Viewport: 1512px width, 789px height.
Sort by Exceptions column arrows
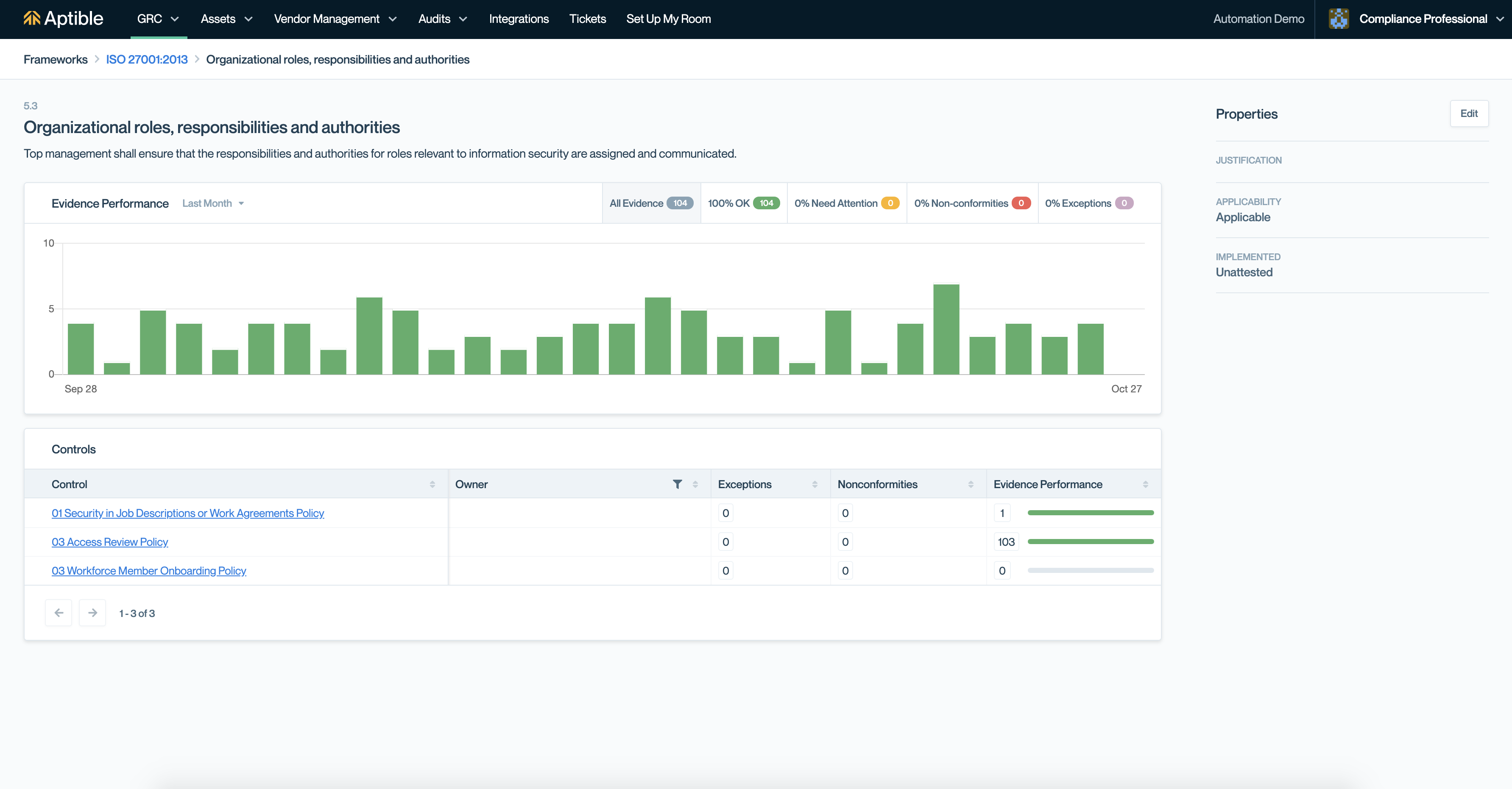click(x=815, y=484)
